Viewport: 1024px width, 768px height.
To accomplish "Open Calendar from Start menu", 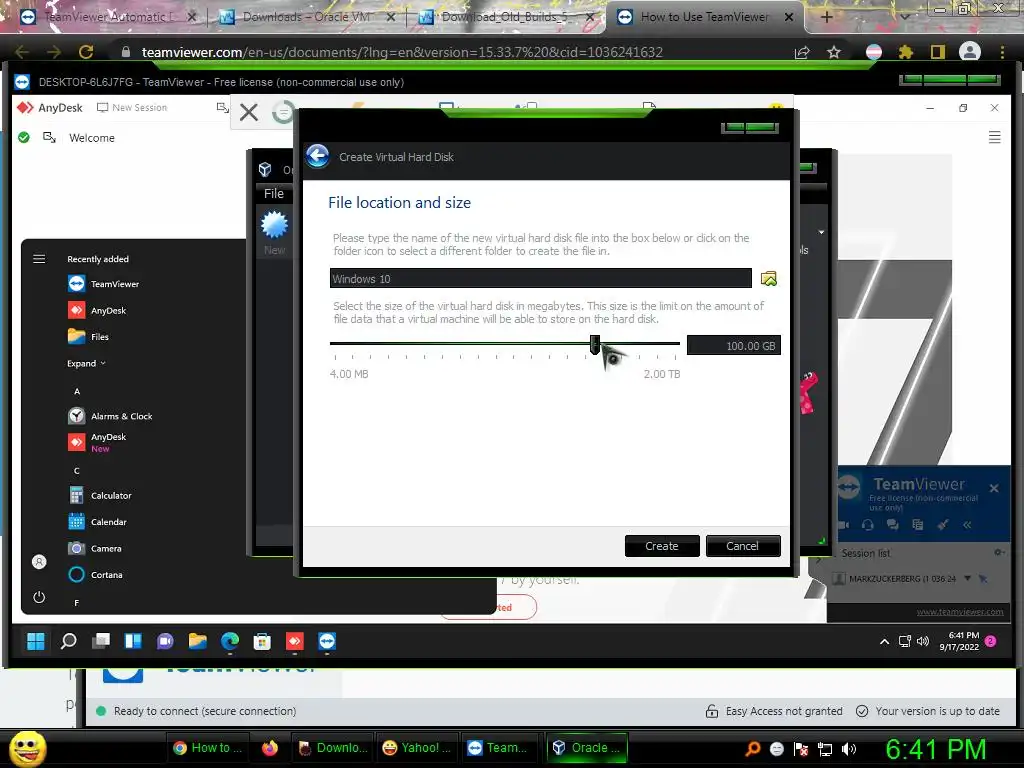I will point(97,522).
